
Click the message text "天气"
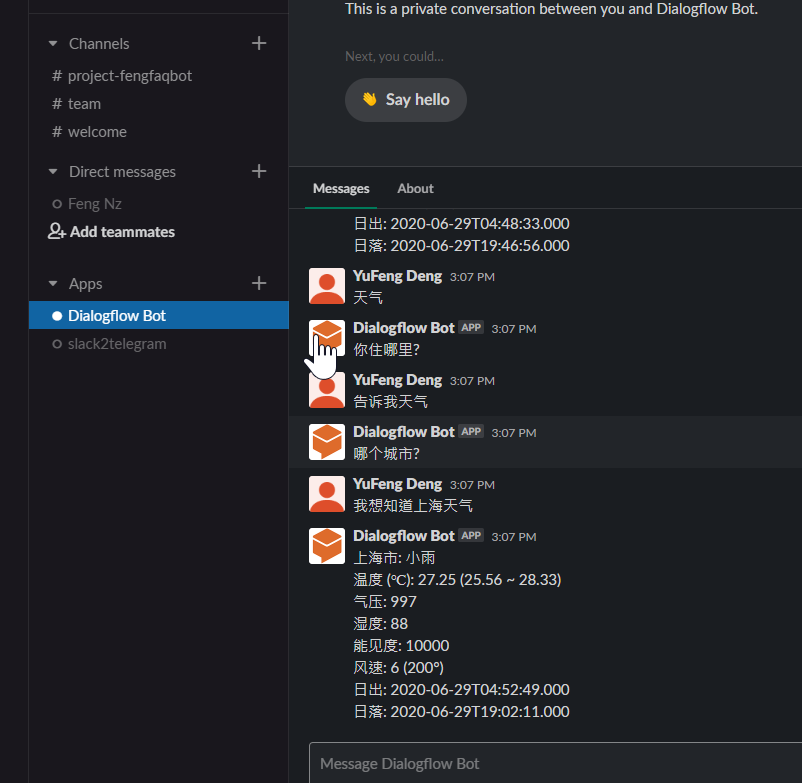(x=368, y=298)
